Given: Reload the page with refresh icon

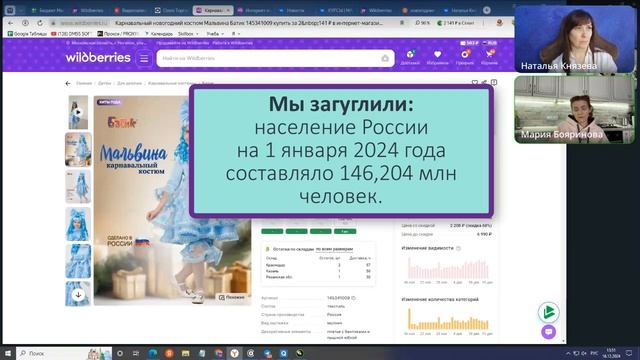Looking at the screenshot, I should tap(40, 23).
